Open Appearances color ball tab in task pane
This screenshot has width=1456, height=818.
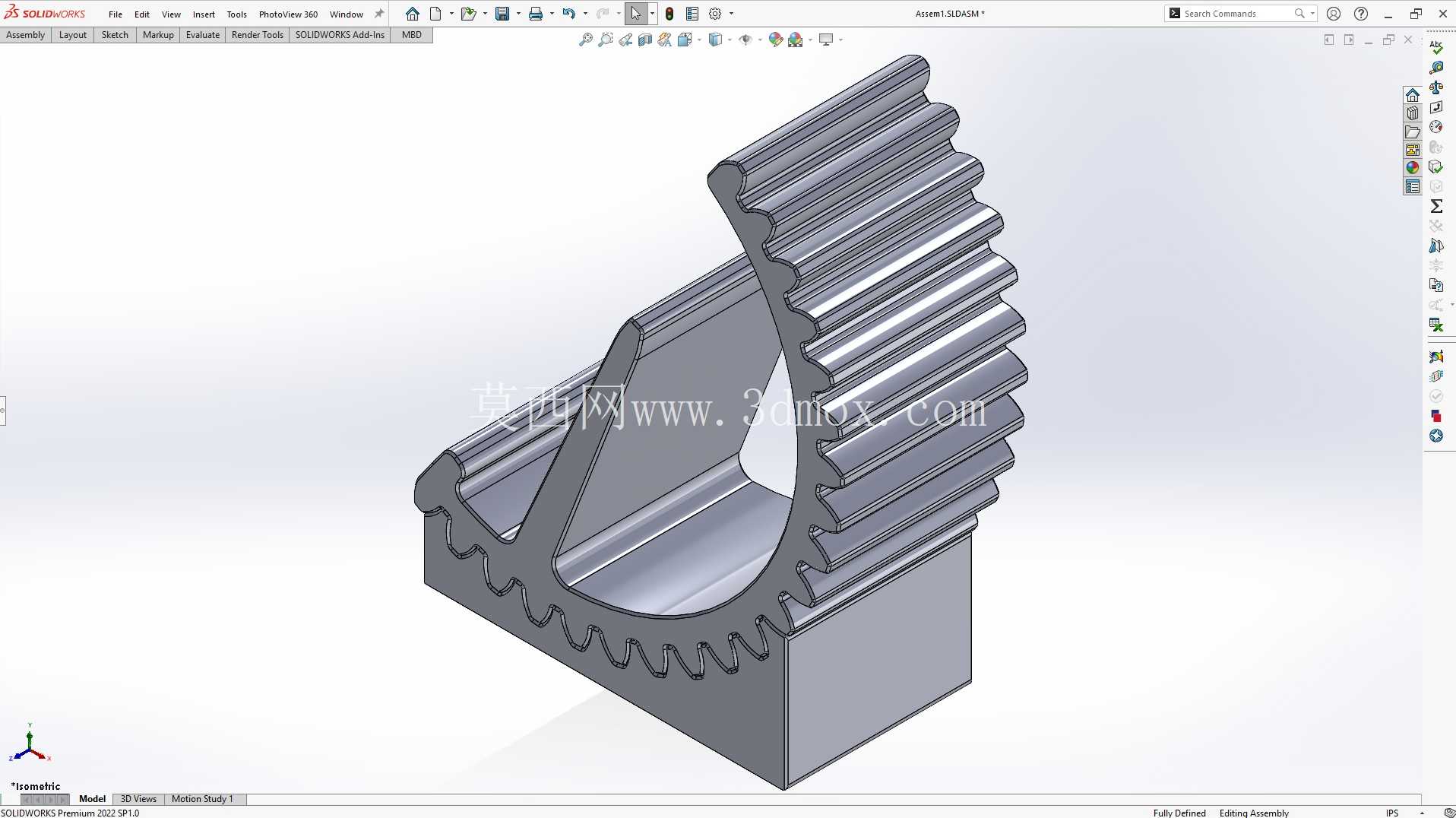tap(1413, 168)
